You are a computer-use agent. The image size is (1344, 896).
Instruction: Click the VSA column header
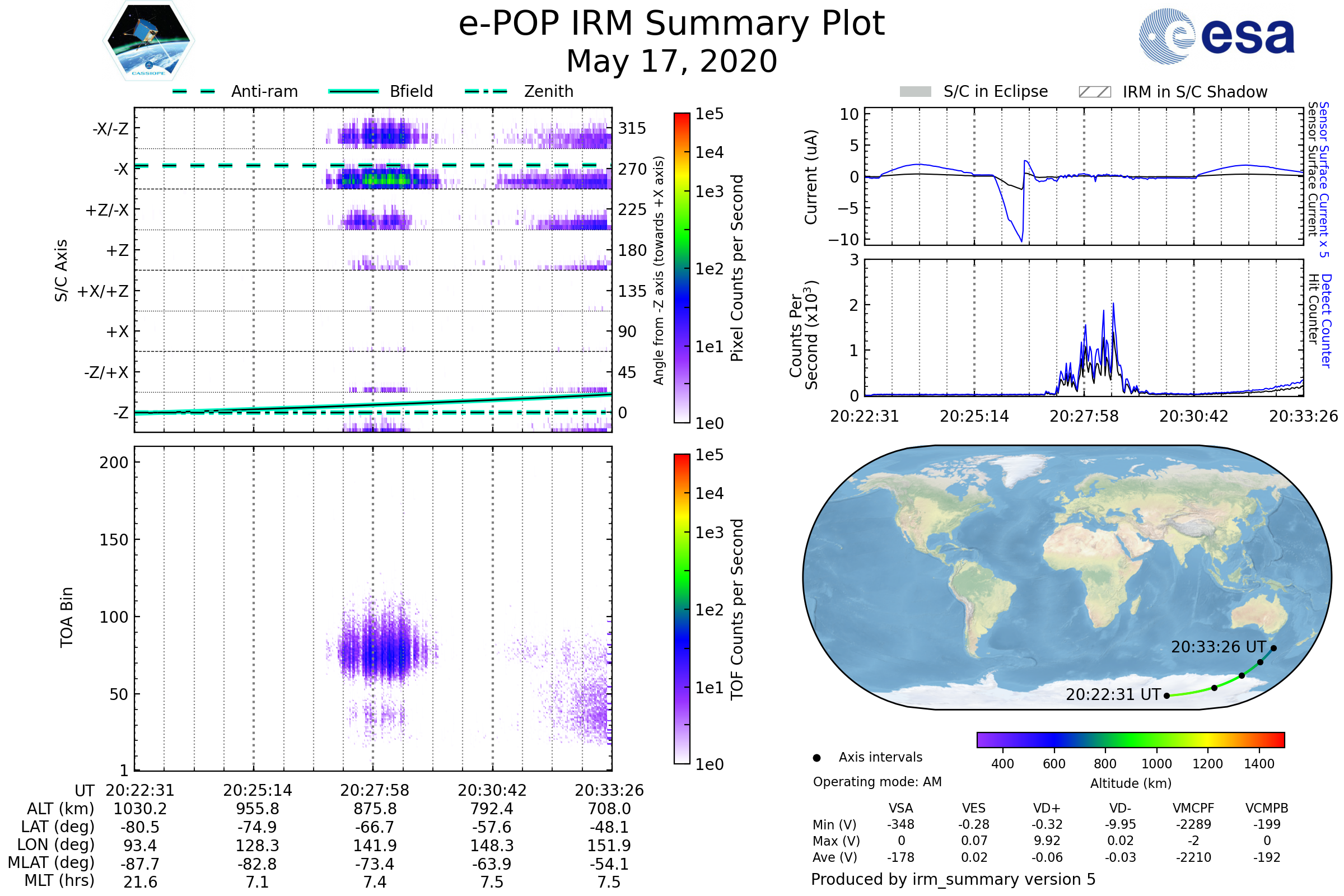(x=900, y=808)
